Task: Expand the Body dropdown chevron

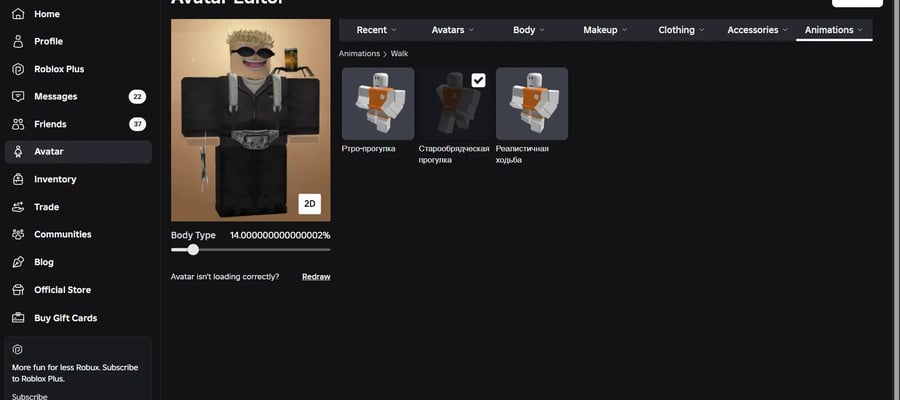Action: [542, 30]
